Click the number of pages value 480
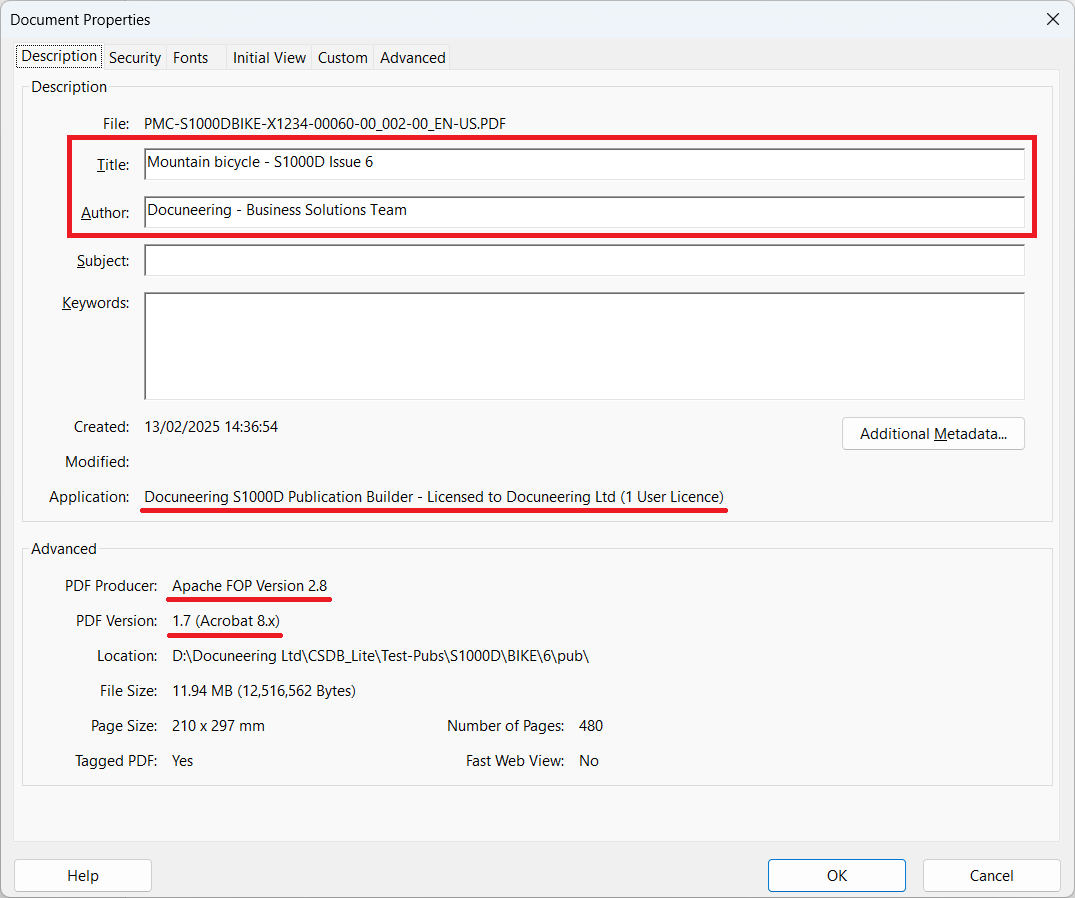Viewport: 1075px width, 898px height. (x=591, y=726)
